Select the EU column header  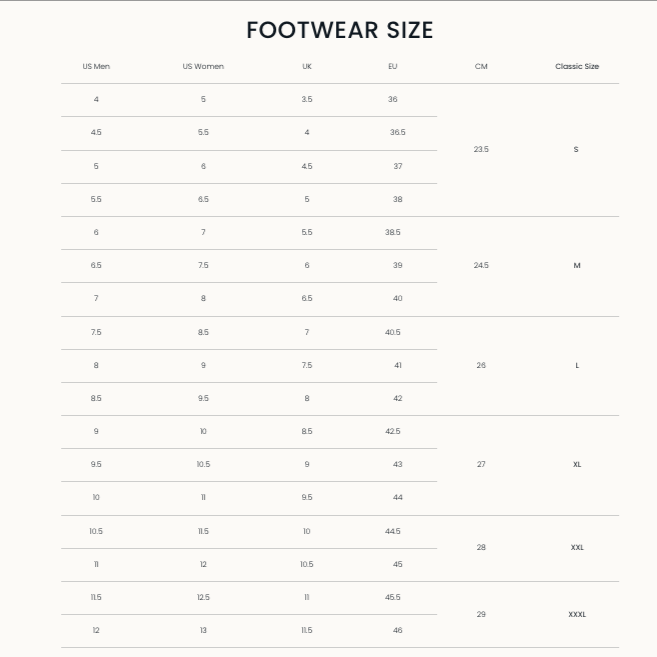click(393, 66)
